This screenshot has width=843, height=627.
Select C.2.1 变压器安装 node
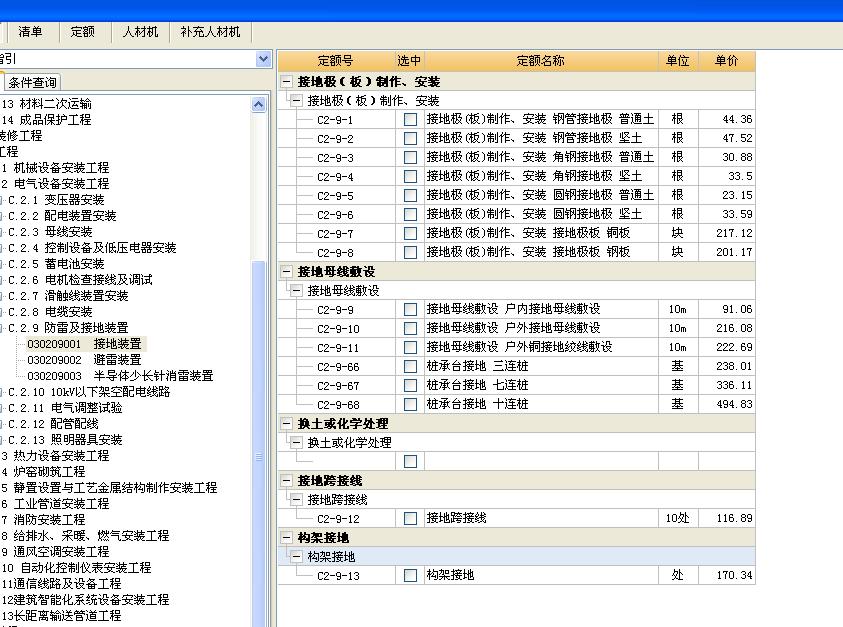coord(56,200)
